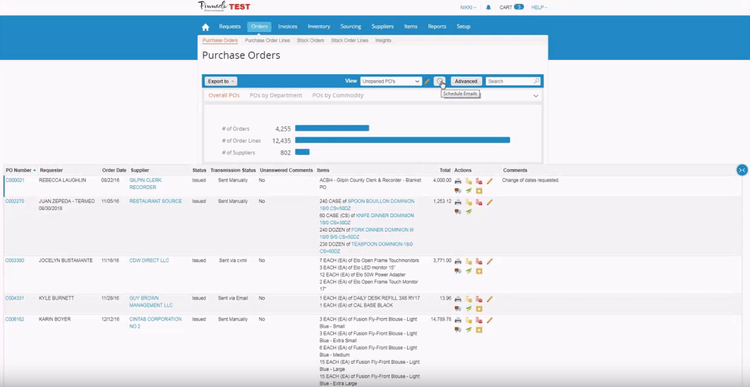Switch to Stock Orders tab
Screen dimensions: 750x387
310,41
